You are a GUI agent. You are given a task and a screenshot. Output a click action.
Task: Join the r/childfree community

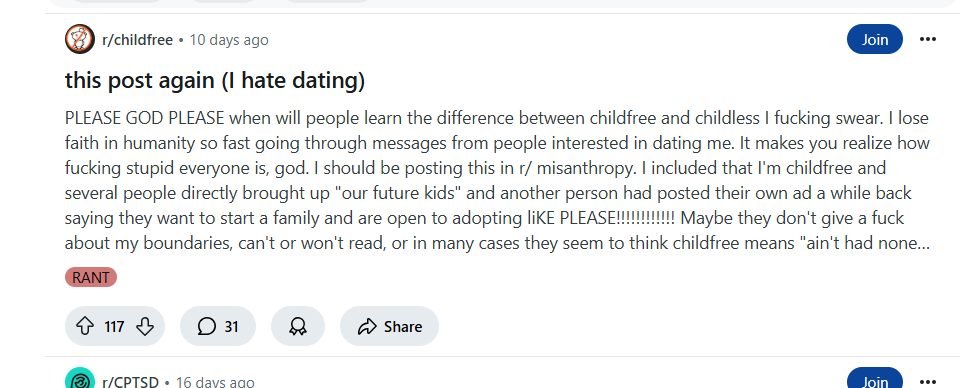[875, 39]
